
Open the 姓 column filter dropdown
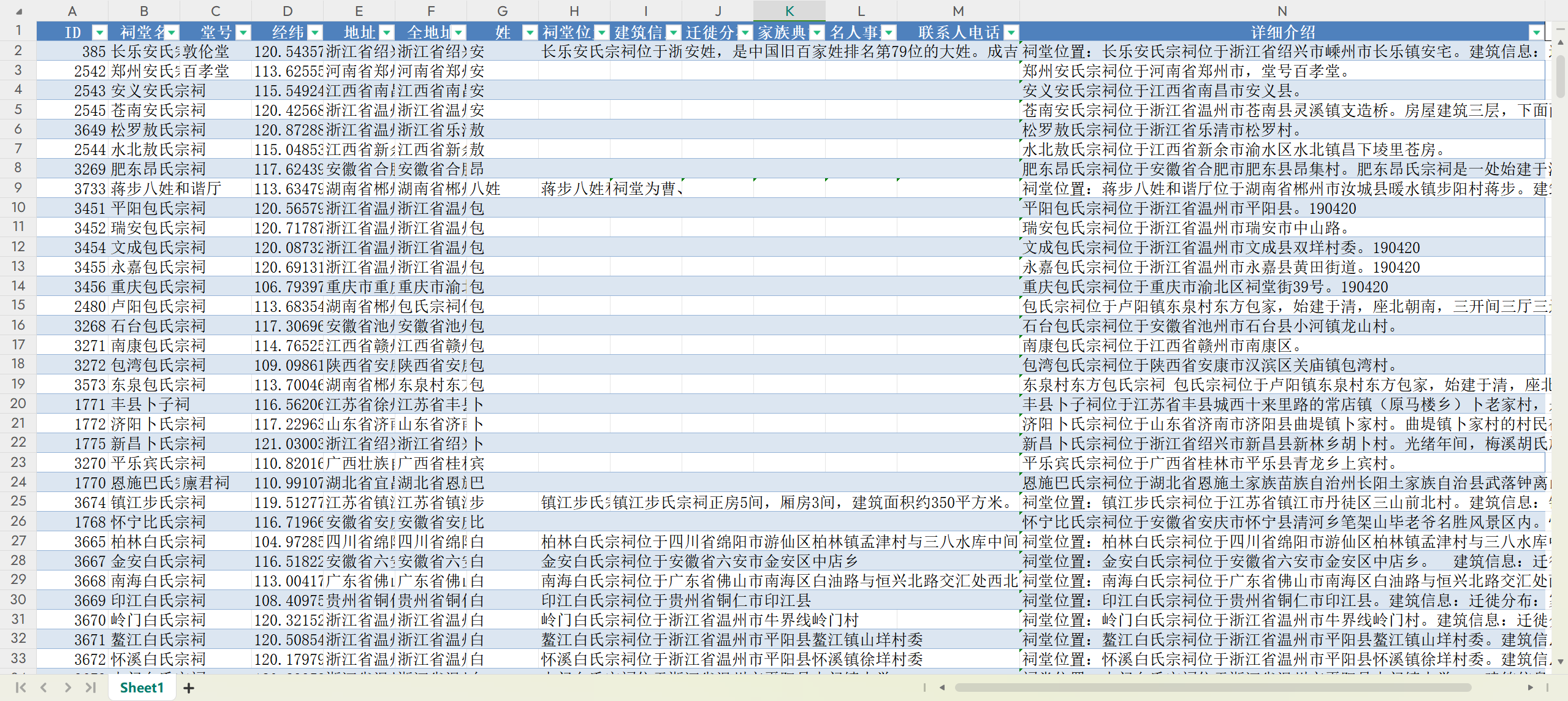point(530,32)
